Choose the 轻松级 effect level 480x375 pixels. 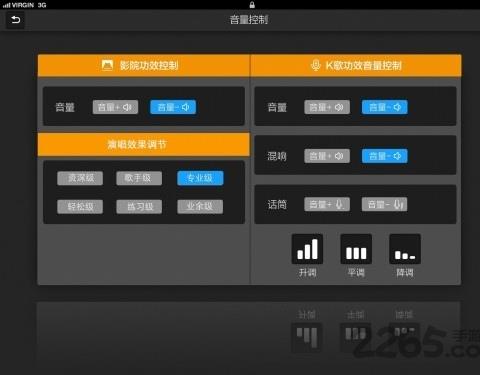80,207
